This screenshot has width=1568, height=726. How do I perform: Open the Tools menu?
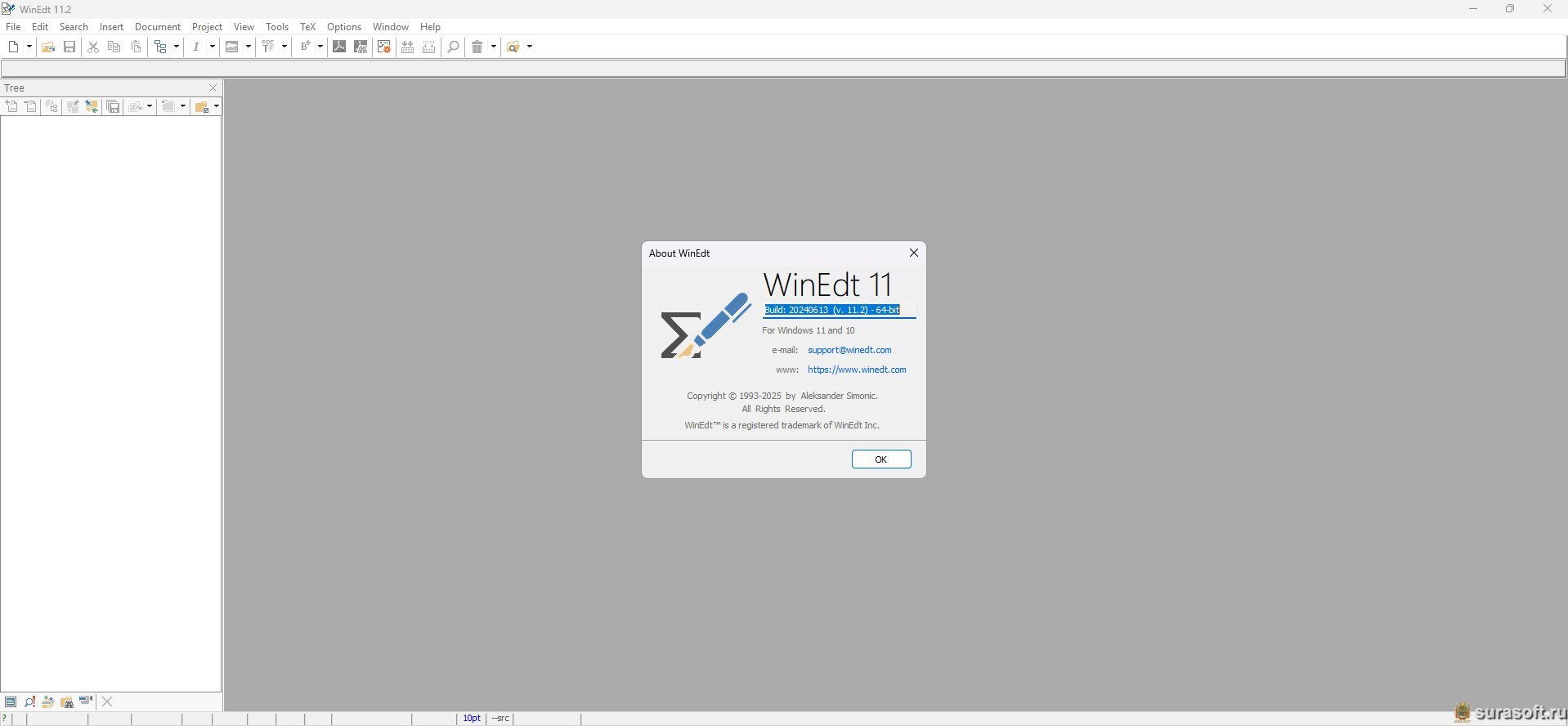coord(277,27)
